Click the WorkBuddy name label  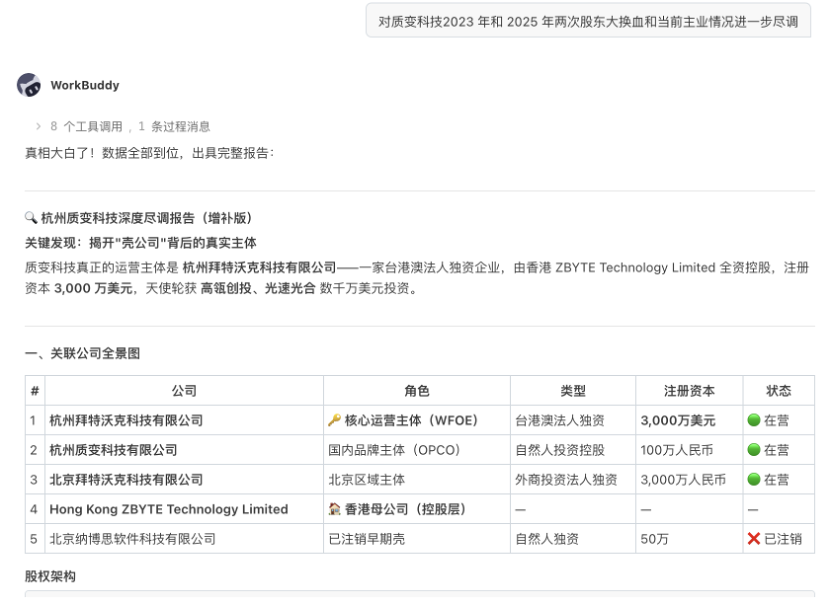click(85, 85)
